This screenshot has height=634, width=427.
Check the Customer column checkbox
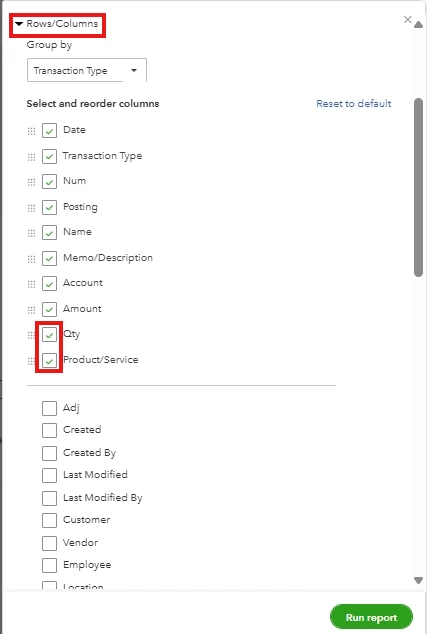click(49, 520)
